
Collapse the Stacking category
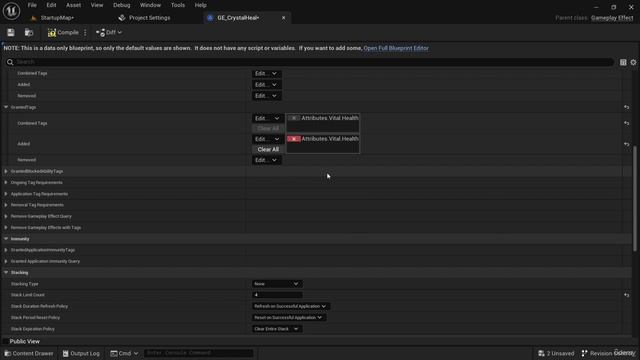click(x=6, y=272)
